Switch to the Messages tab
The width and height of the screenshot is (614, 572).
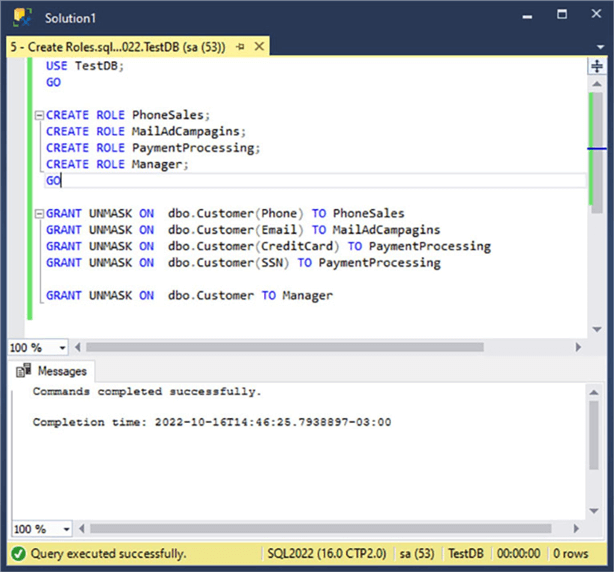point(52,371)
